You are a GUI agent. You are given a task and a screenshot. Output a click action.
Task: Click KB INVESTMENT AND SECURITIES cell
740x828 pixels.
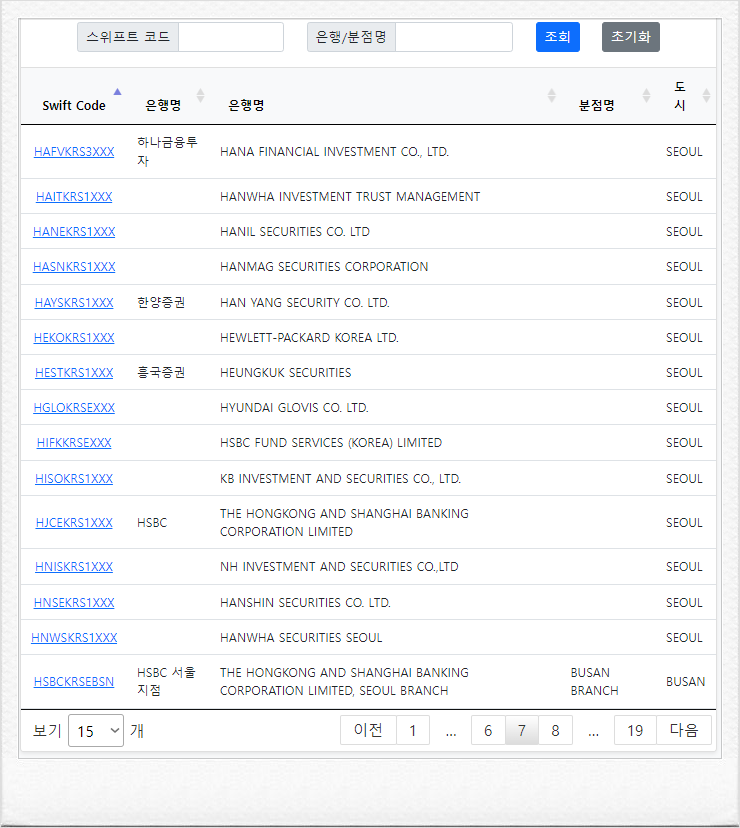point(340,479)
